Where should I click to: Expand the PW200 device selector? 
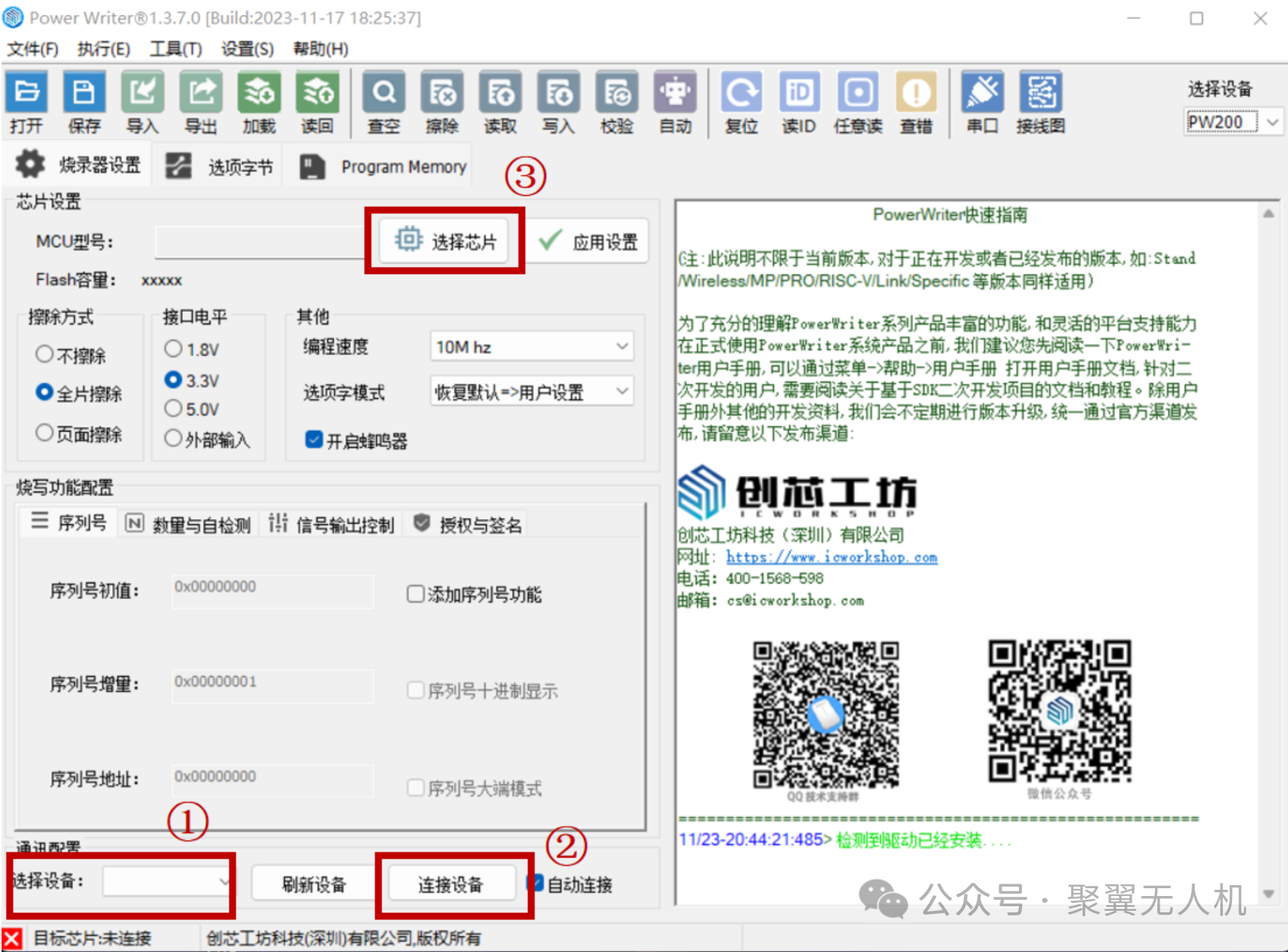(1272, 123)
